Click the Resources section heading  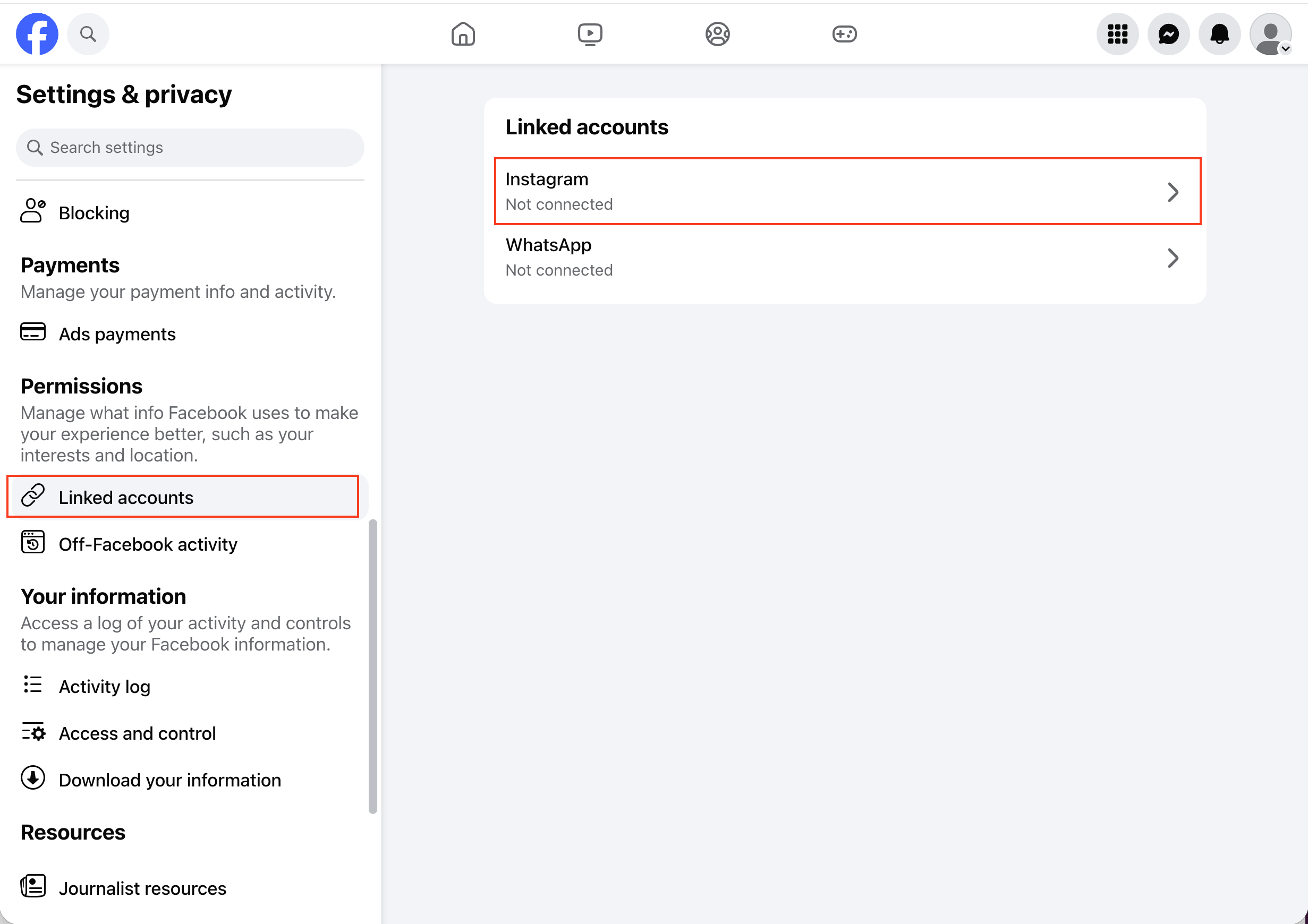click(73, 832)
